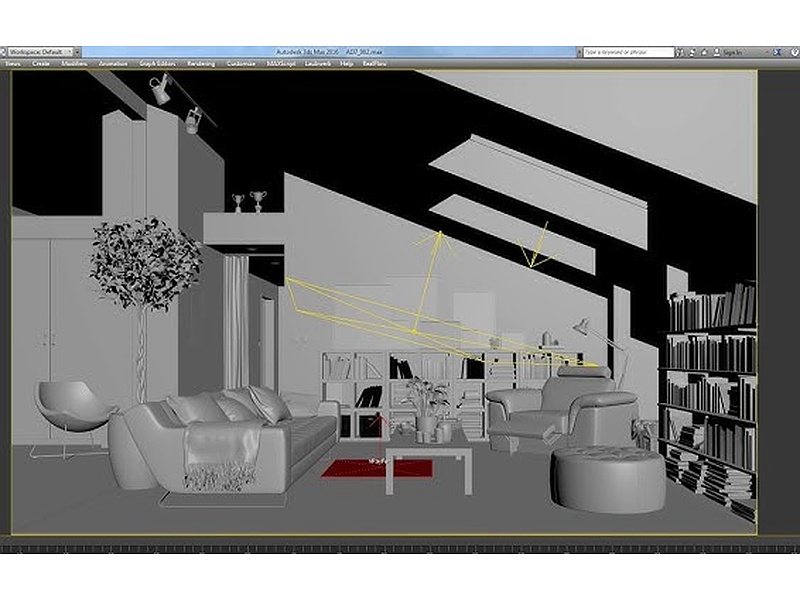Open the Laubwerk plugin menu
The image size is (800, 600).
click(x=319, y=63)
